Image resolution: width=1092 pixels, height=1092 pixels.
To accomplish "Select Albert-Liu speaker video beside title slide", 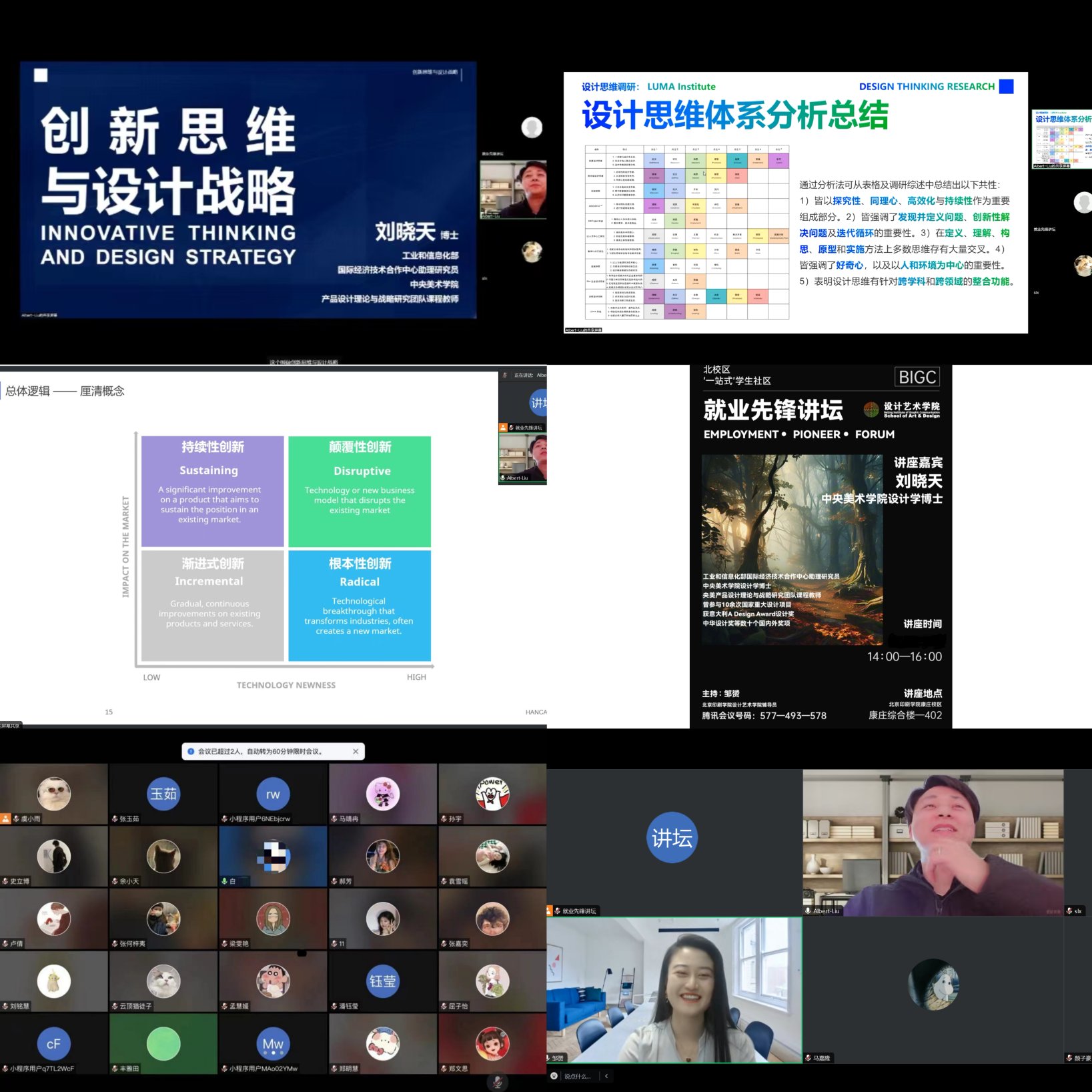I will coord(513,189).
